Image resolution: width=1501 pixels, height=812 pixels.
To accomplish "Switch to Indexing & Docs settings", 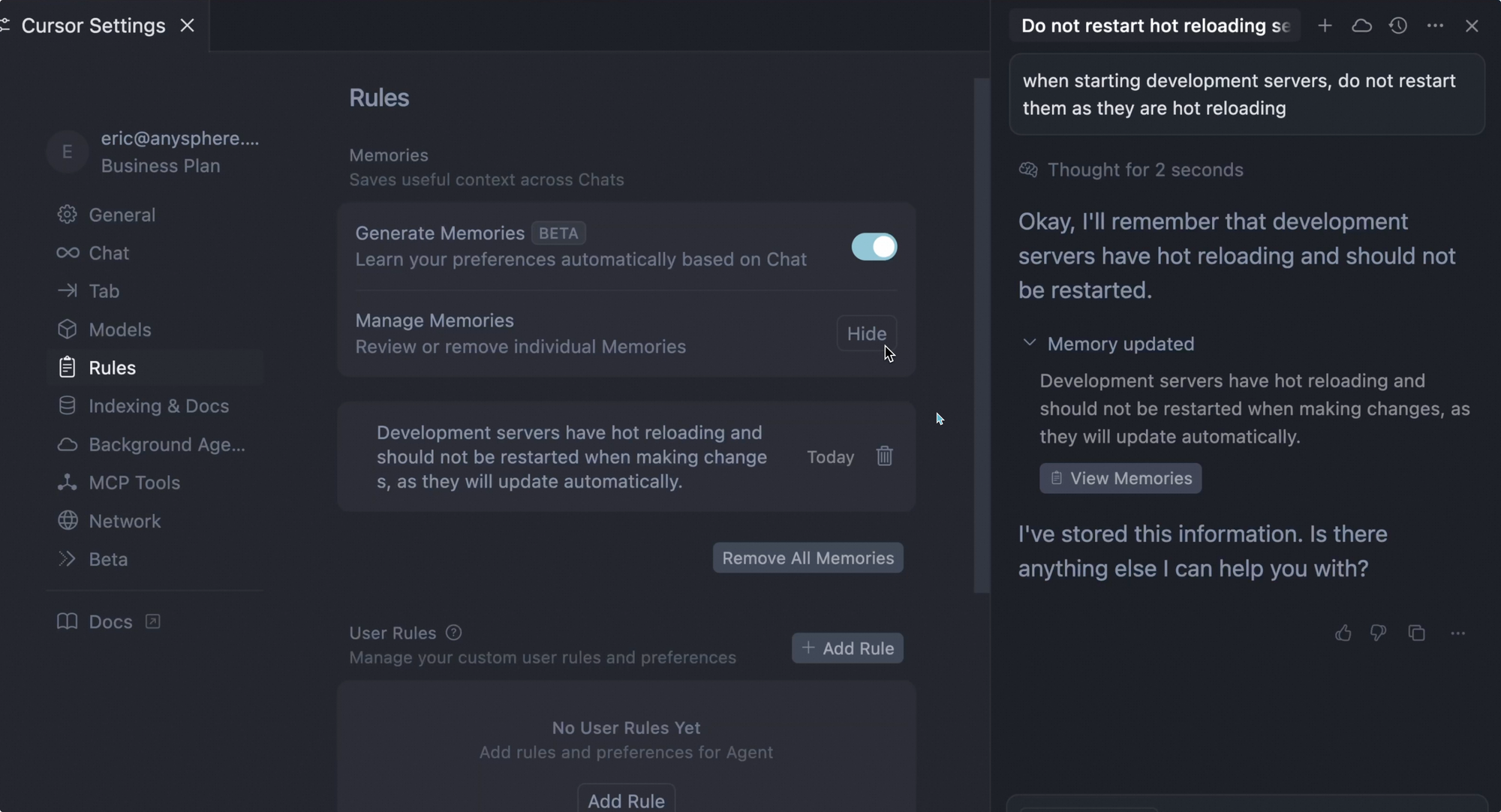I will point(158,406).
